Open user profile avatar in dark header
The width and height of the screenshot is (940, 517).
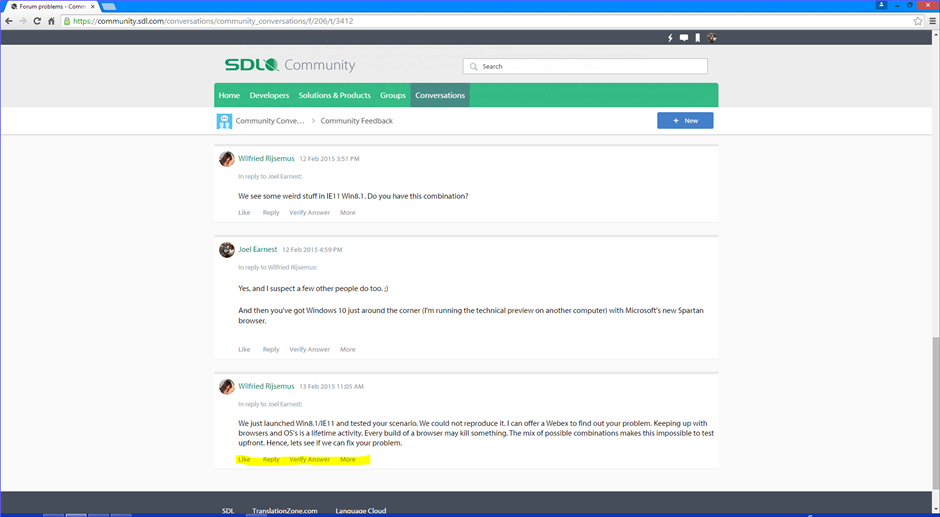point(712,38)
